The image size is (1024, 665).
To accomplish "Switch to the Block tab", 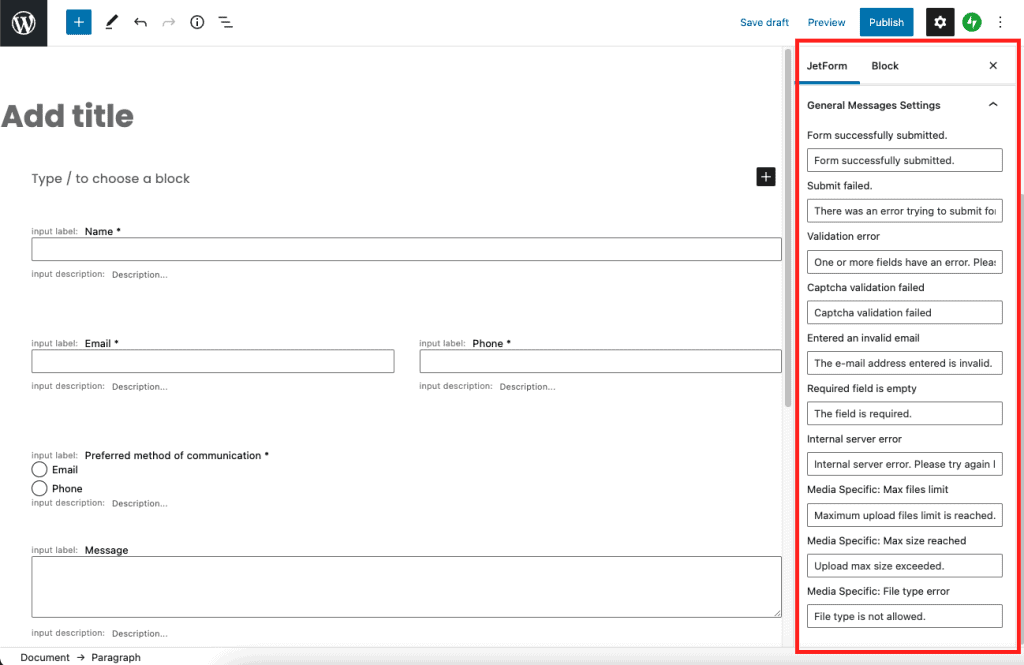I will point(885,66).
